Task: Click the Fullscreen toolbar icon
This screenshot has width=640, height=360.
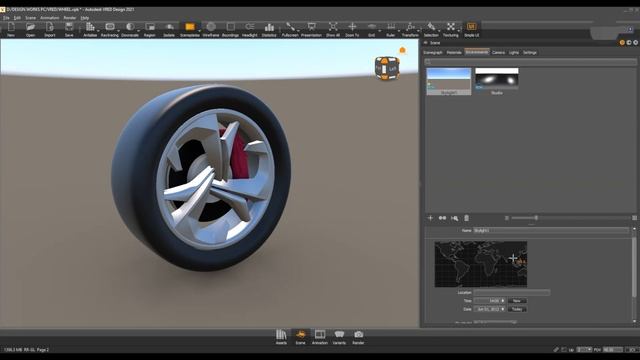Action: pyautogui.click(x=290, y=27)
